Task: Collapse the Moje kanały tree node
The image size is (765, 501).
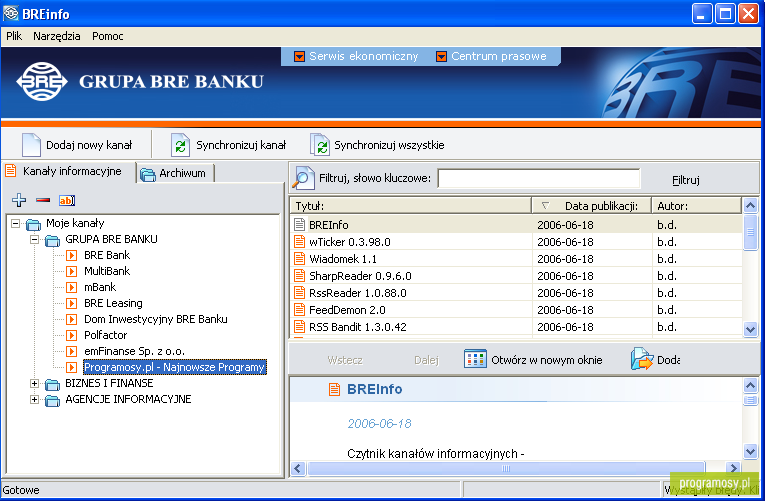Action: pyautogui.click(x=16, y=223)
